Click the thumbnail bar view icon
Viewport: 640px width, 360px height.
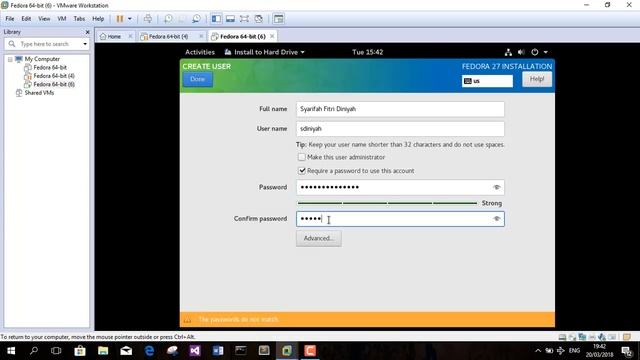230,19
